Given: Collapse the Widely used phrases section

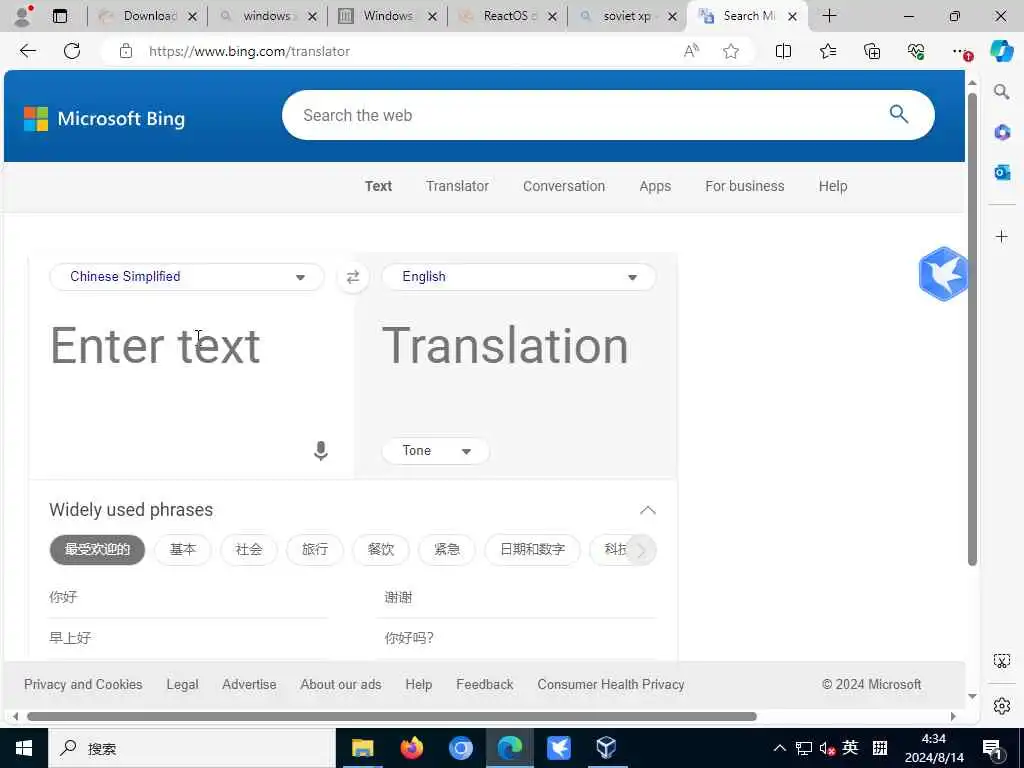Looking at the screenshot, I should [647, 510].
